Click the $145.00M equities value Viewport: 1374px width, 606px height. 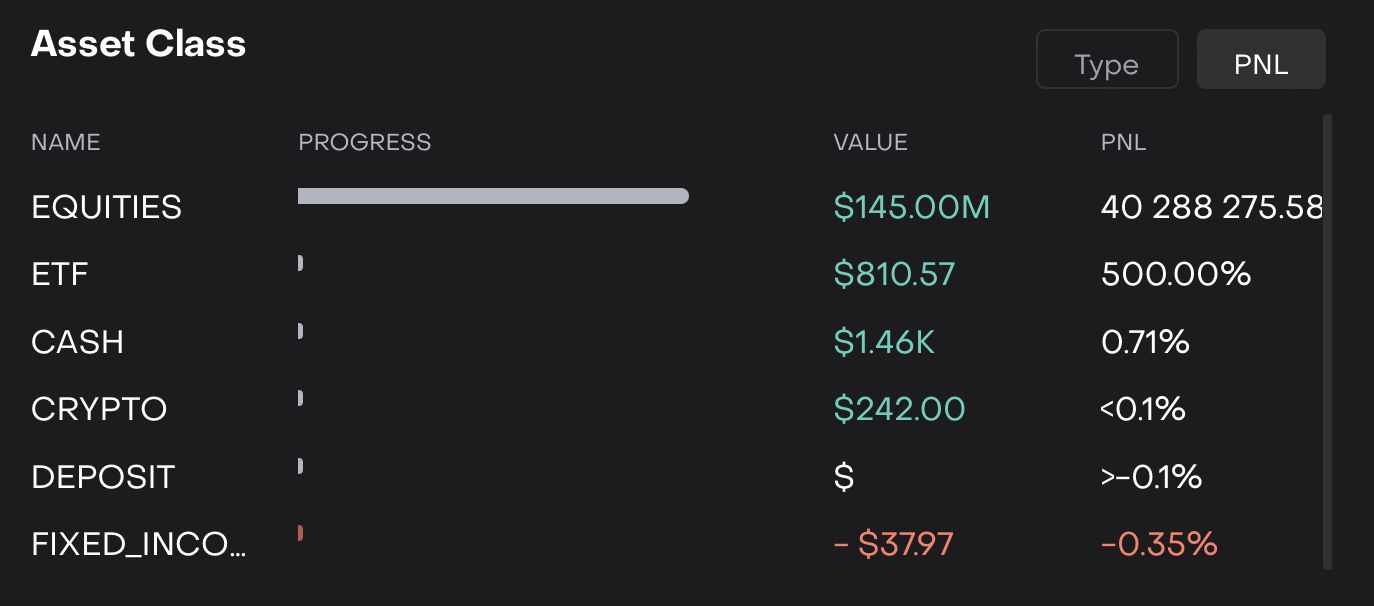pos(911,207)
